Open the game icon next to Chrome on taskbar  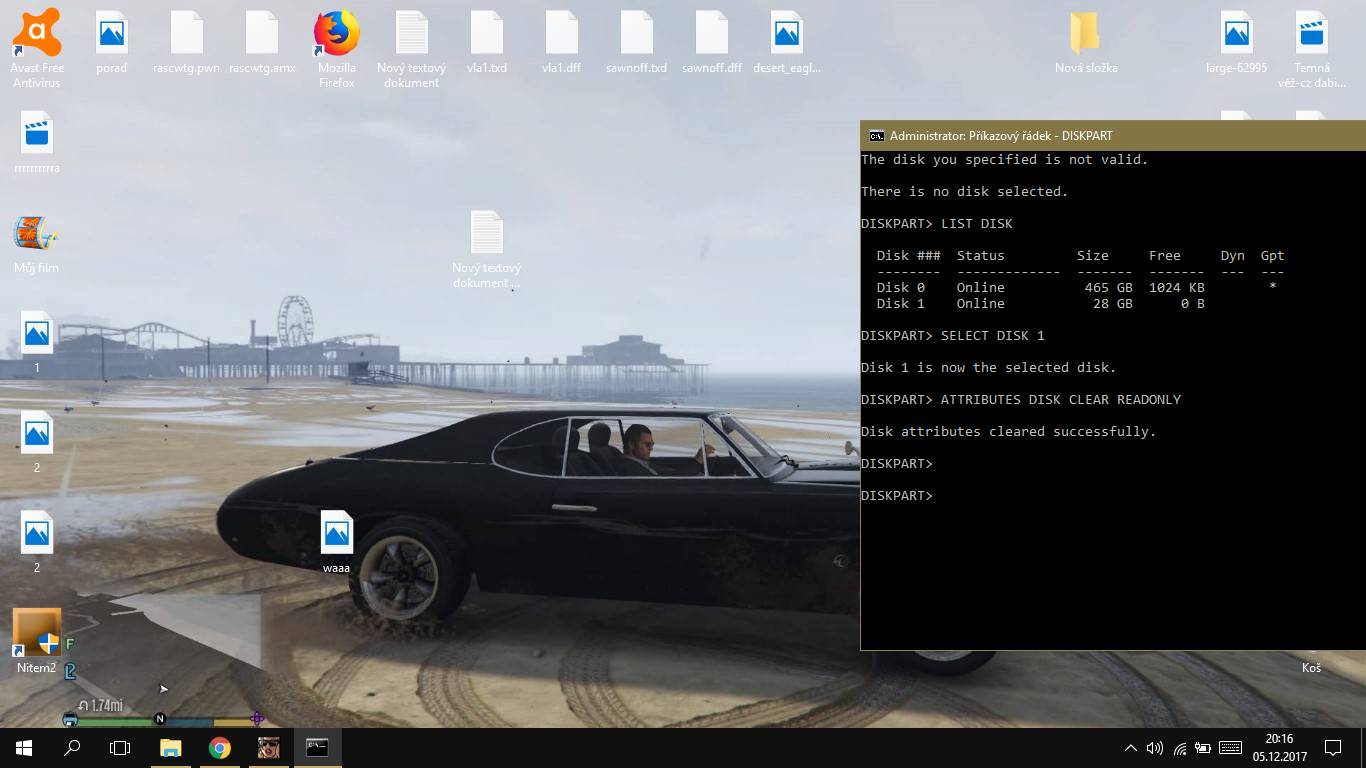click(x=268, y=747)
